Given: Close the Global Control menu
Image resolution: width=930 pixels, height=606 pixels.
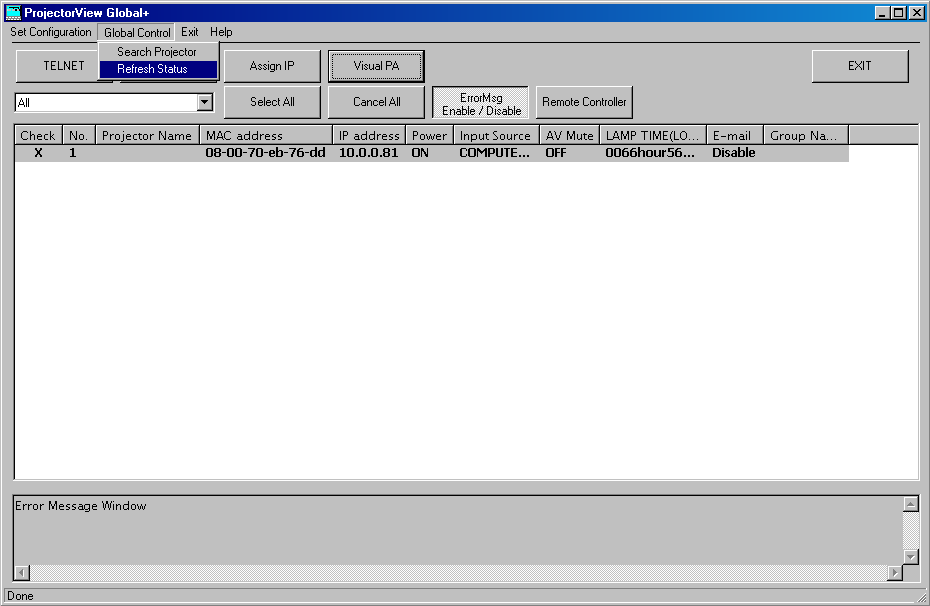Looking at the screenshot, I should point(136,32).
